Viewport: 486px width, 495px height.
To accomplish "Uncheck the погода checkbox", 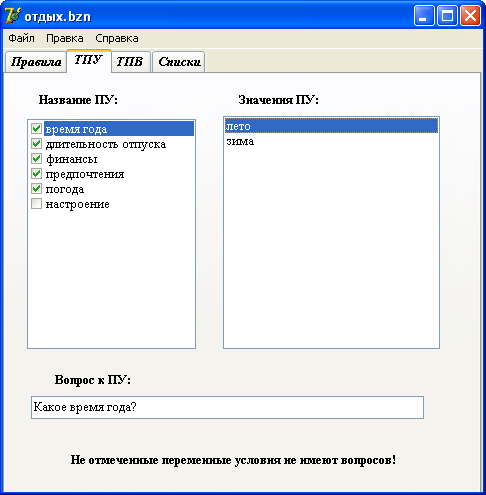I will point(36,189).
